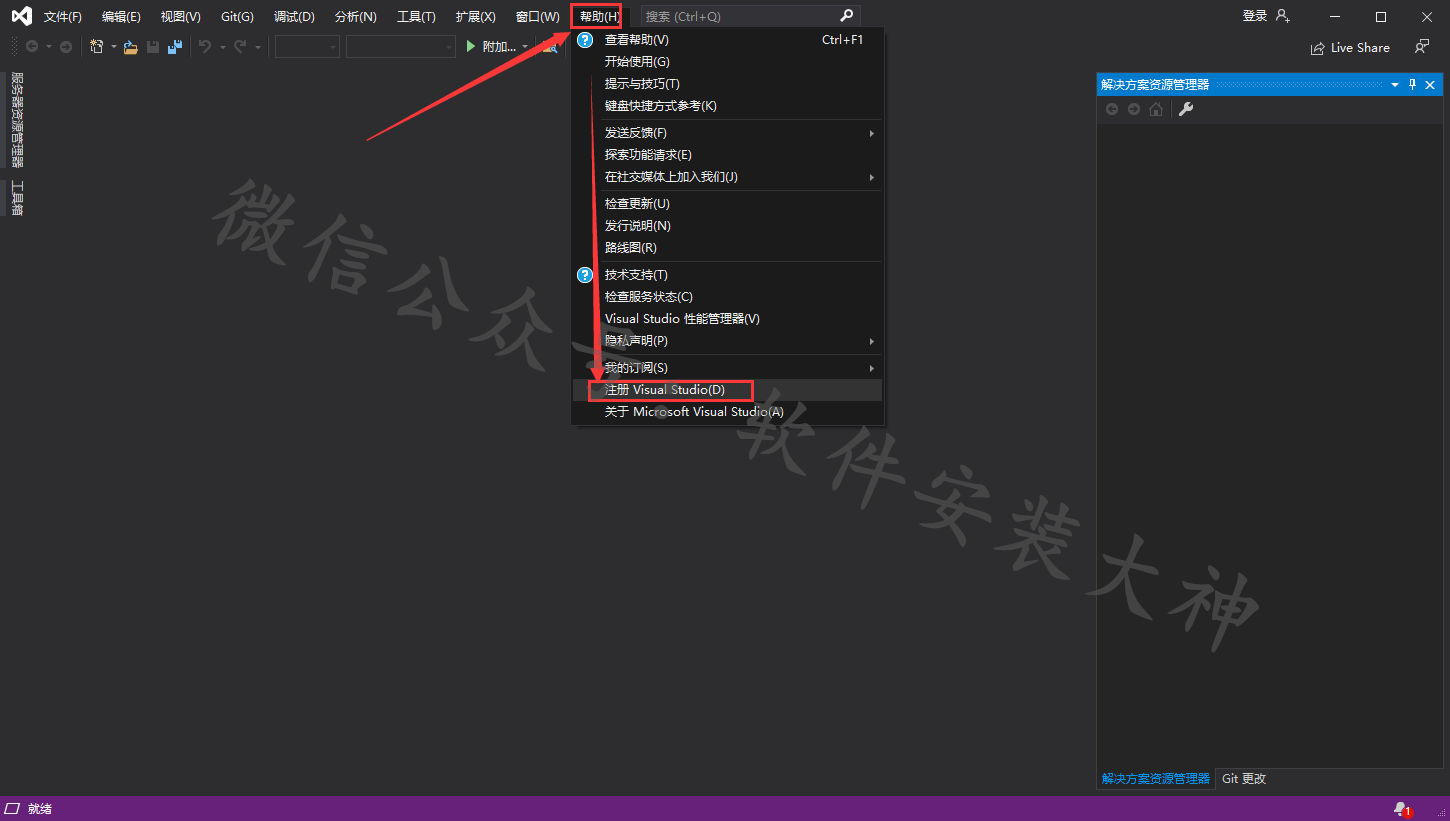Select 关于 Microsoft Visual Studio(A)
Image resolution: width=1450 pixels, height=821 pixels.
(727, 412)
